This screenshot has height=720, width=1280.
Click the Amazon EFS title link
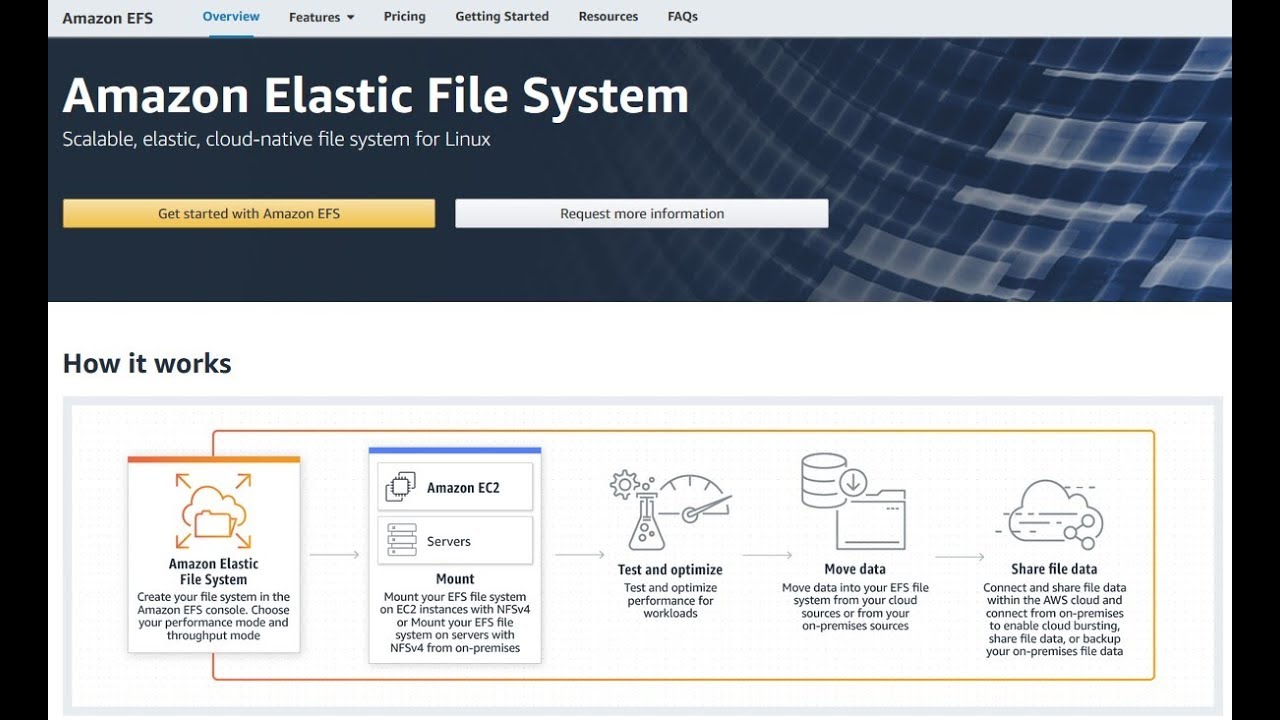(x=108, y=18)
